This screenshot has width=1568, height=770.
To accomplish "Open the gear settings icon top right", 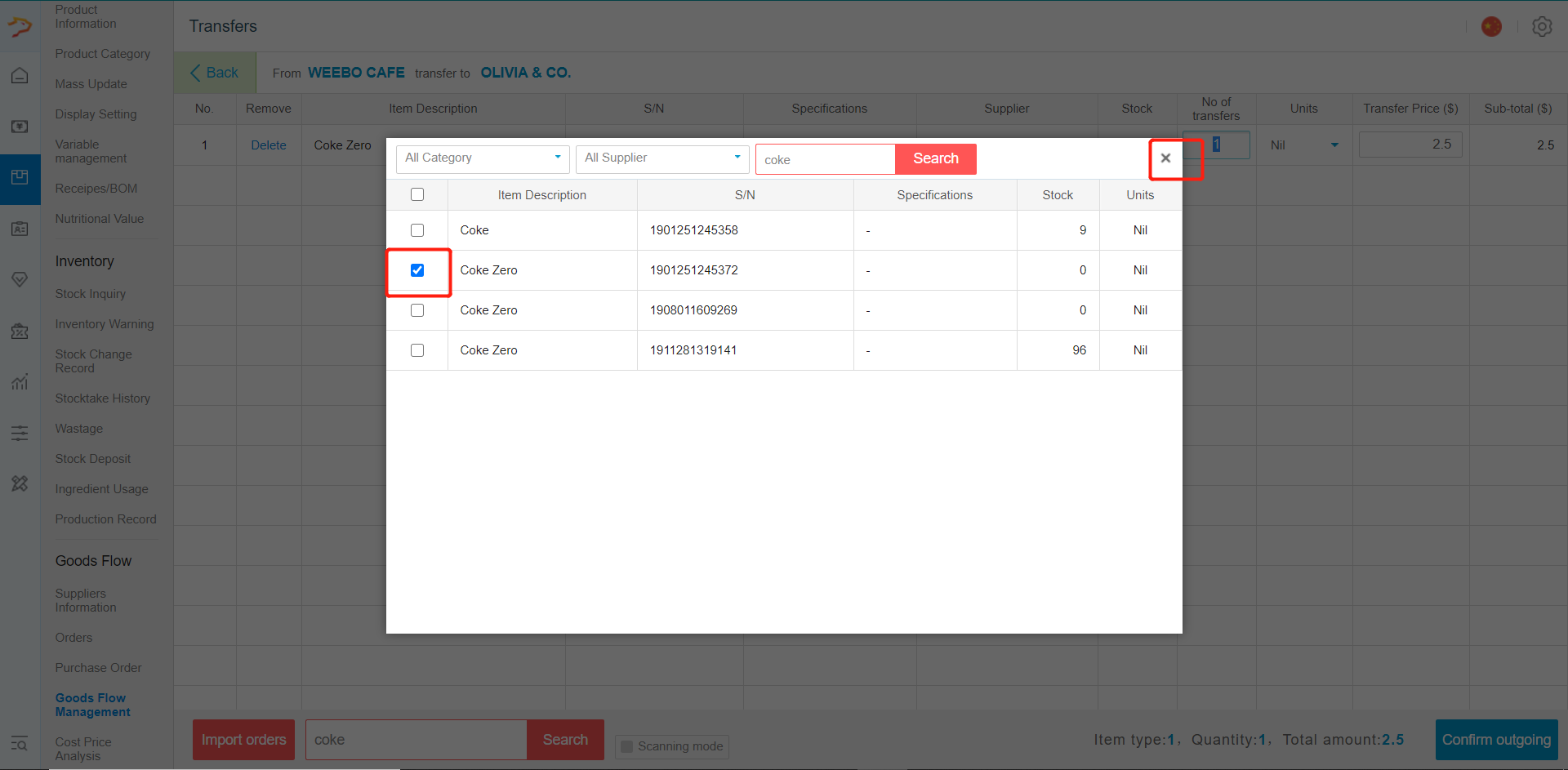I will click(x=1542, y=27).
